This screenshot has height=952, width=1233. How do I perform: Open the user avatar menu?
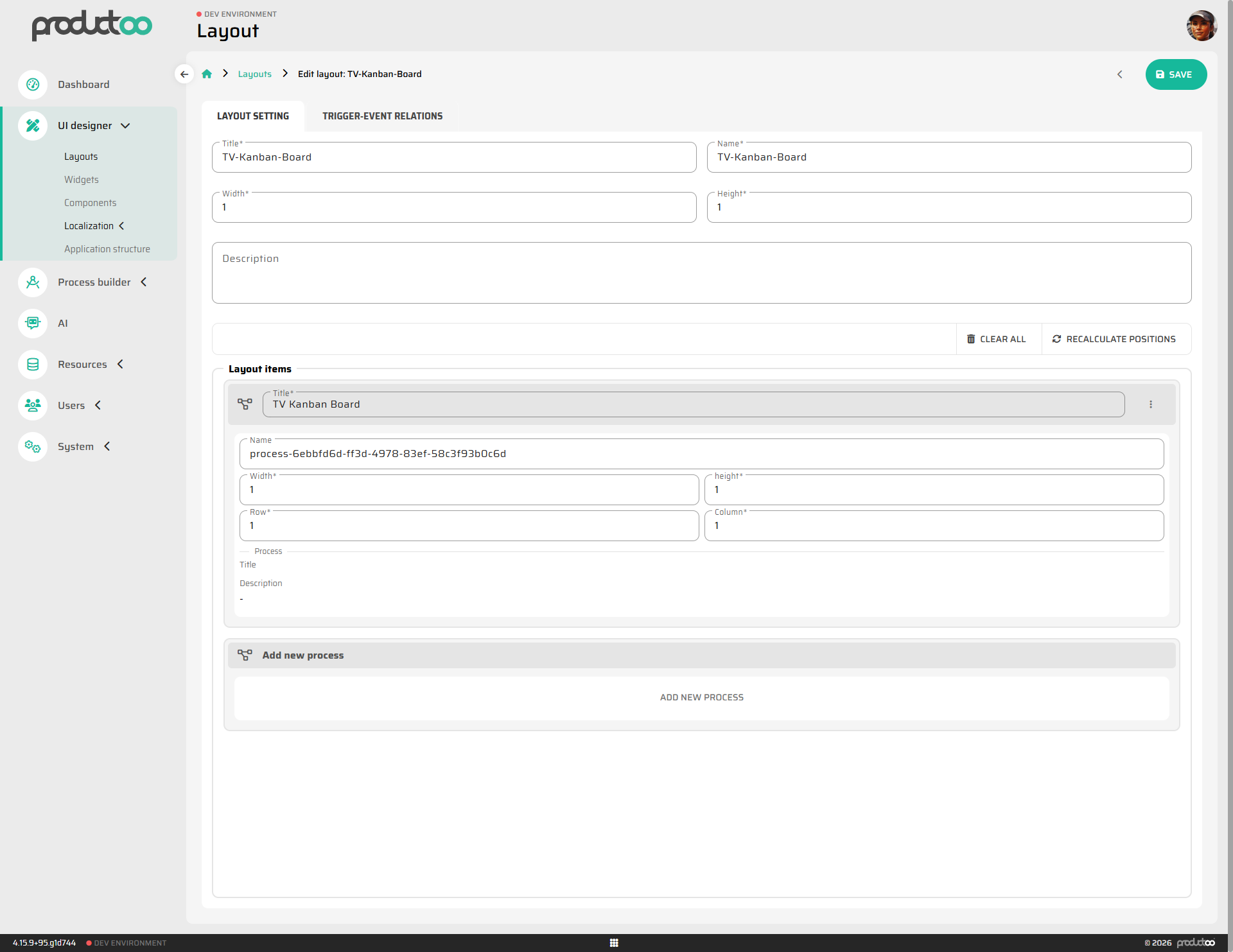point(1202,26)
